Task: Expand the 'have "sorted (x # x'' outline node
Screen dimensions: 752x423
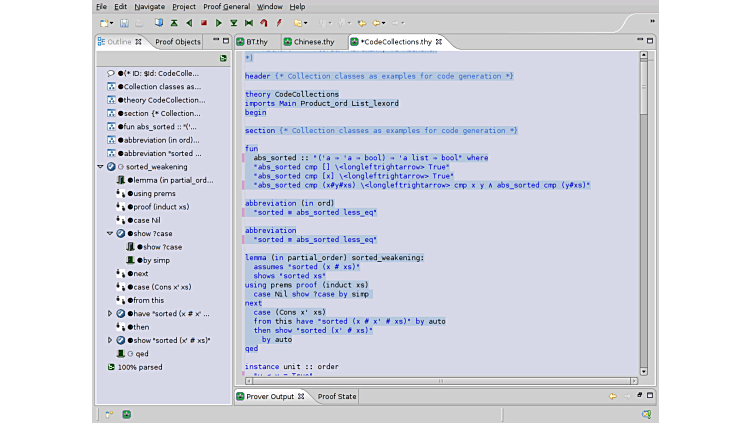Action: coord(111,313)
